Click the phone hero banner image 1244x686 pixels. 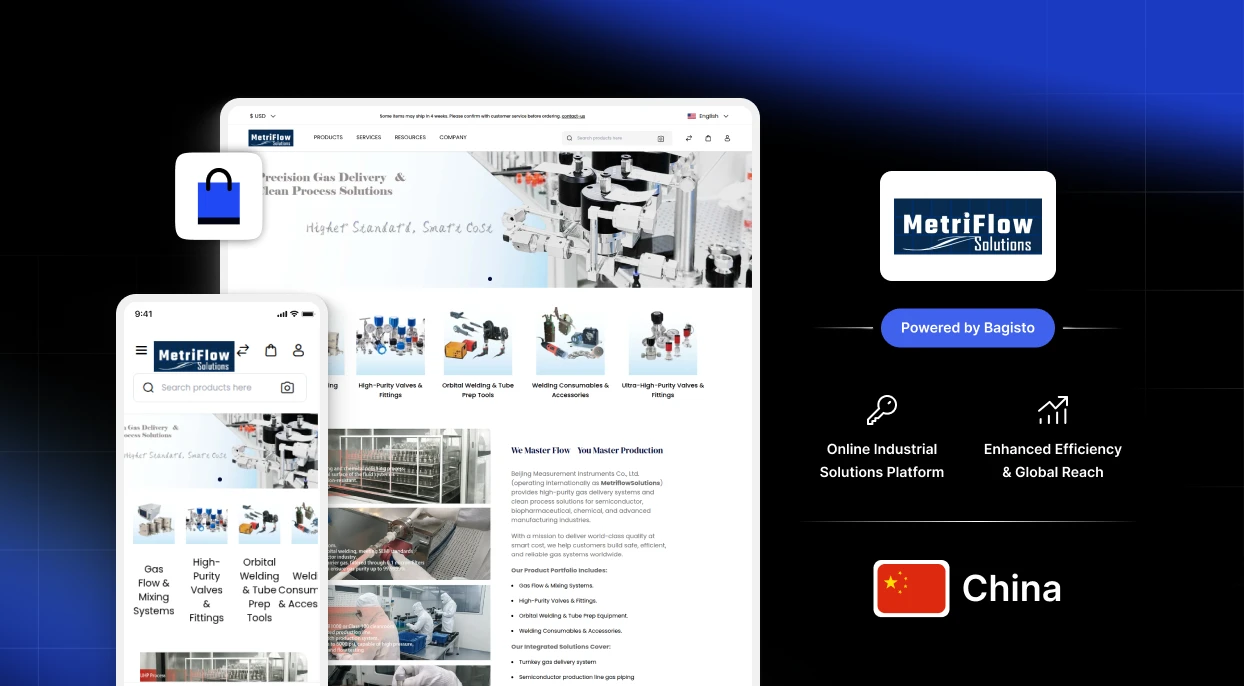(221, 451)
